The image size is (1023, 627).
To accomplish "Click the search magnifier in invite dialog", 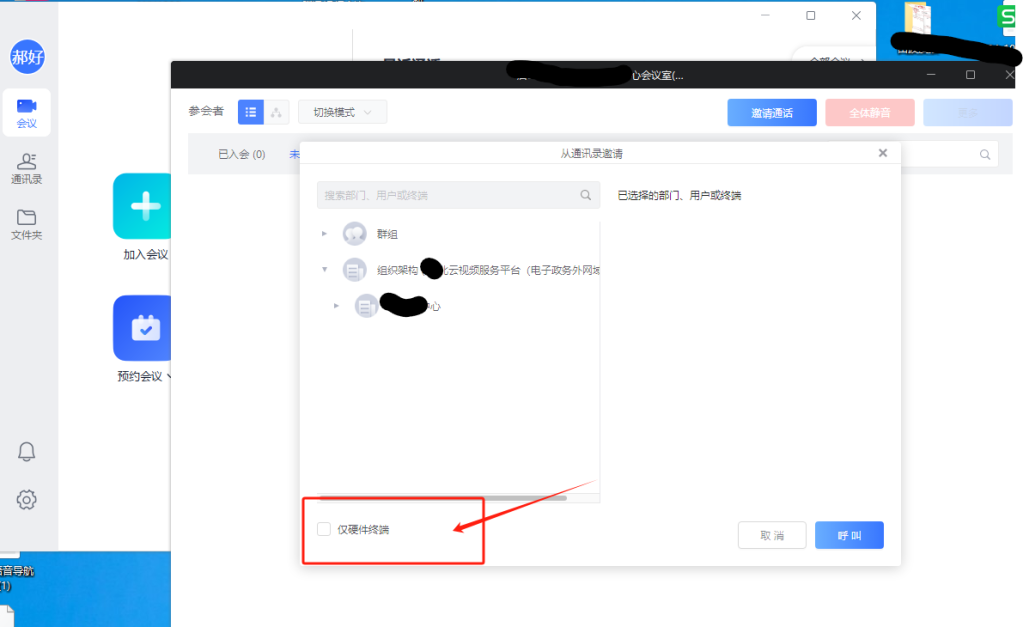I will [x=586, y=195].
